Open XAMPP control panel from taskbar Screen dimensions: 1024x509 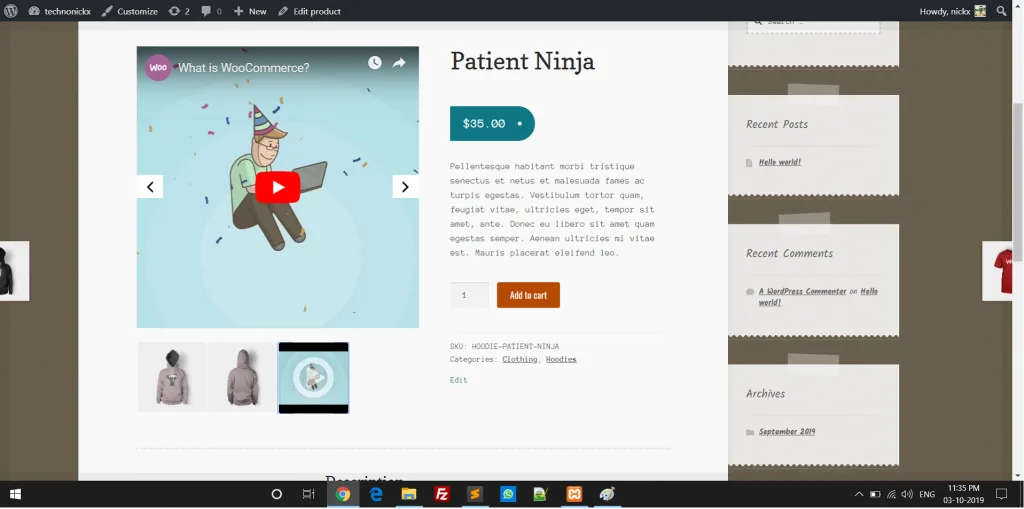click(574, 495)
